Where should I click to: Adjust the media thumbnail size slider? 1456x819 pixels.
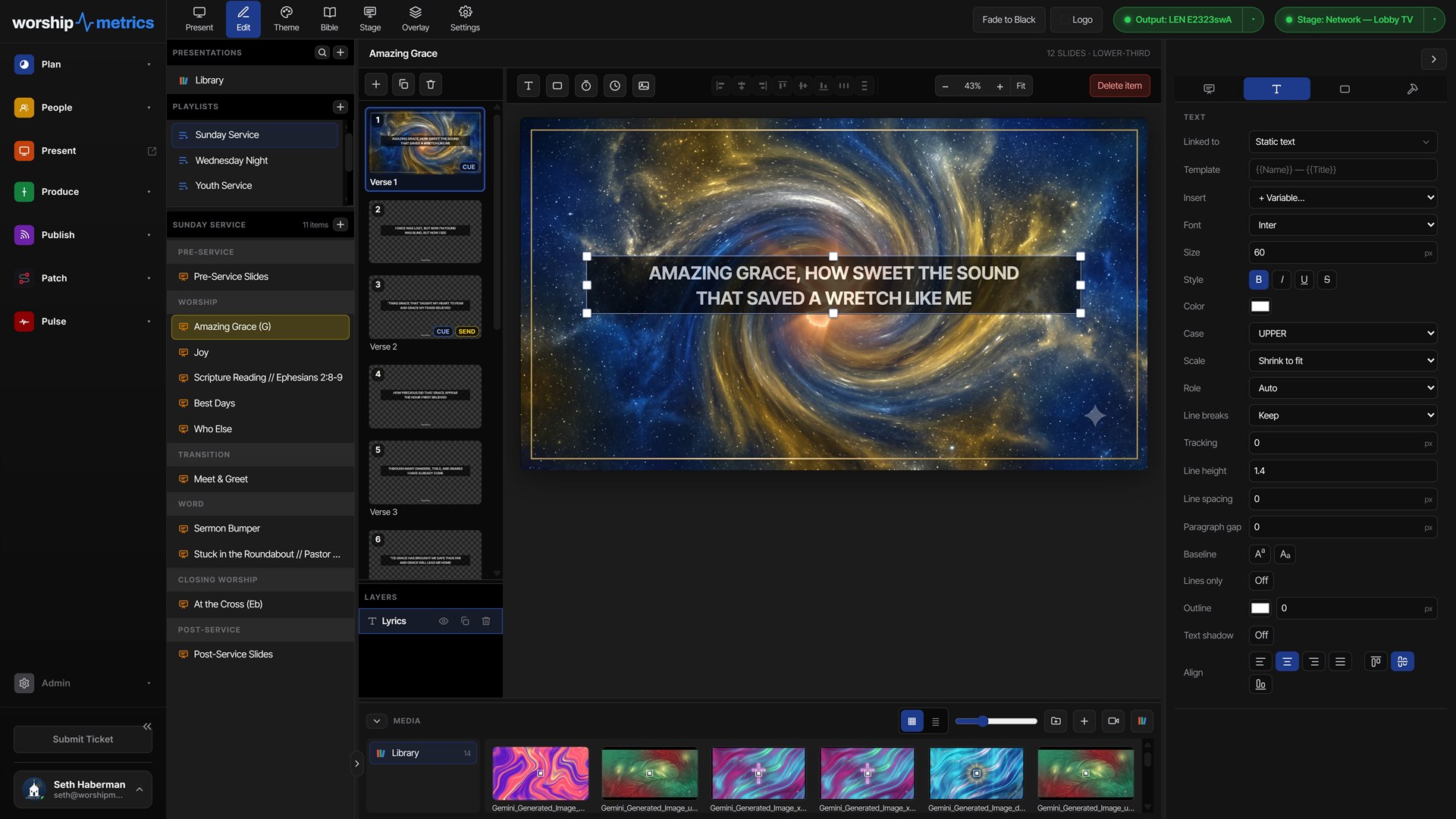pos(996,721)
